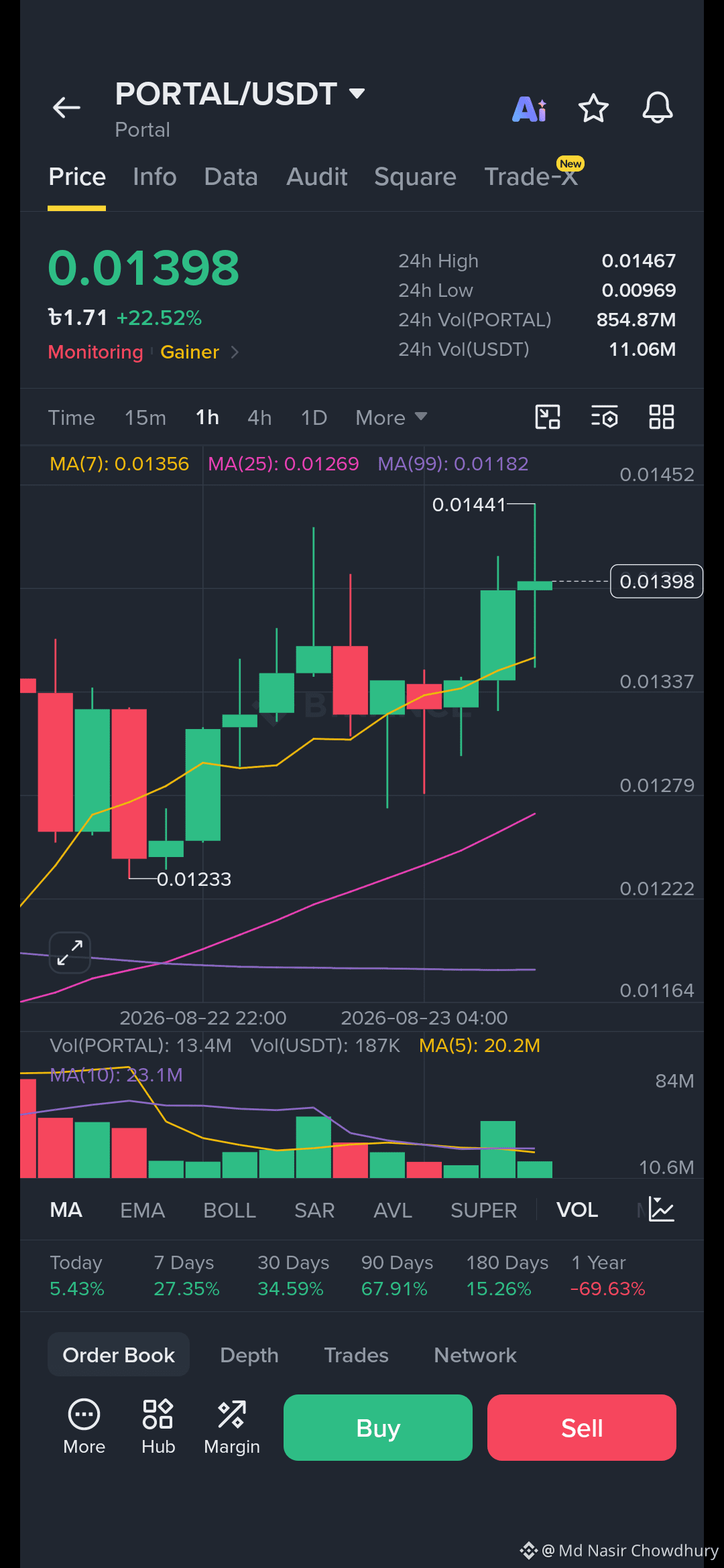Tap Today 5.43% performance

pos(77,1275)
